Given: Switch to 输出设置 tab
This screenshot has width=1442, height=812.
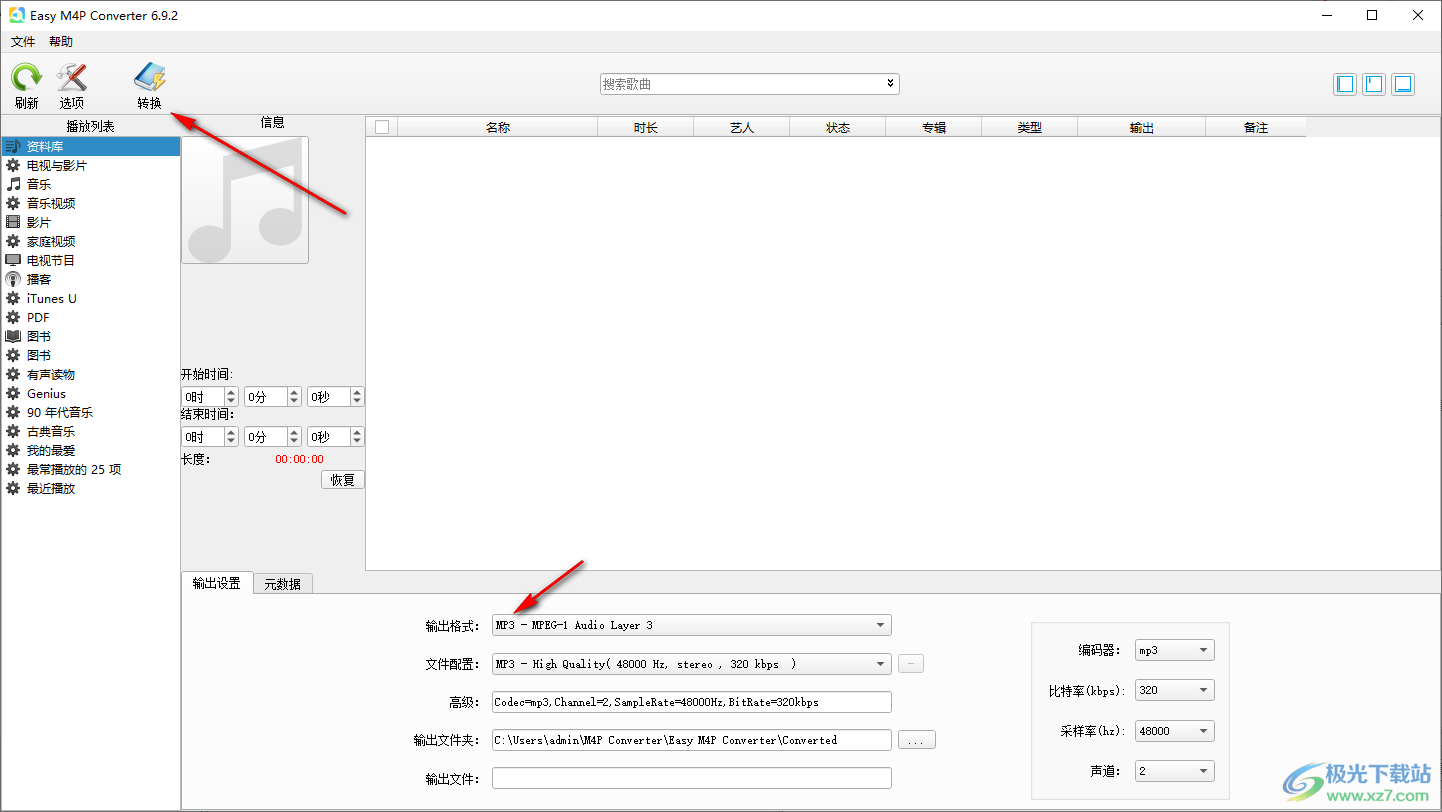Looking at the screenshot, I should pyautogui.click(x=217, y=583).
